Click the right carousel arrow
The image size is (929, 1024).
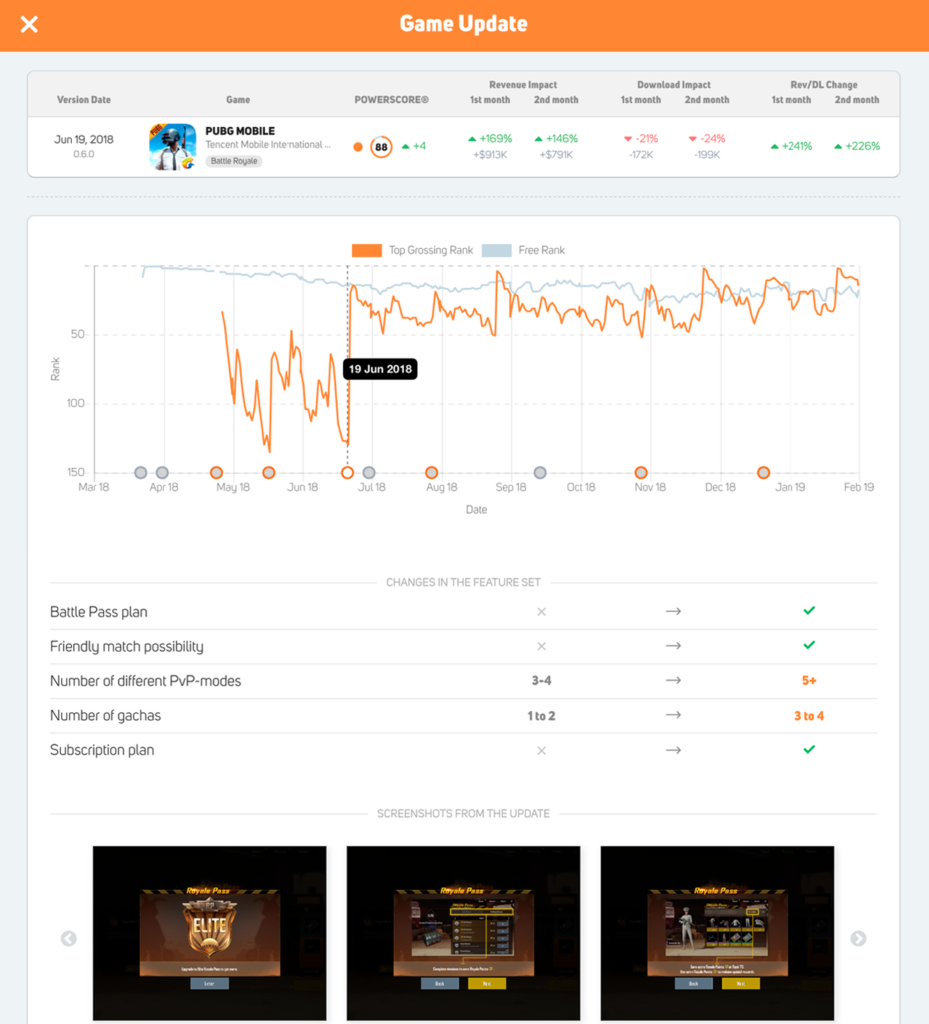[858, 938]
